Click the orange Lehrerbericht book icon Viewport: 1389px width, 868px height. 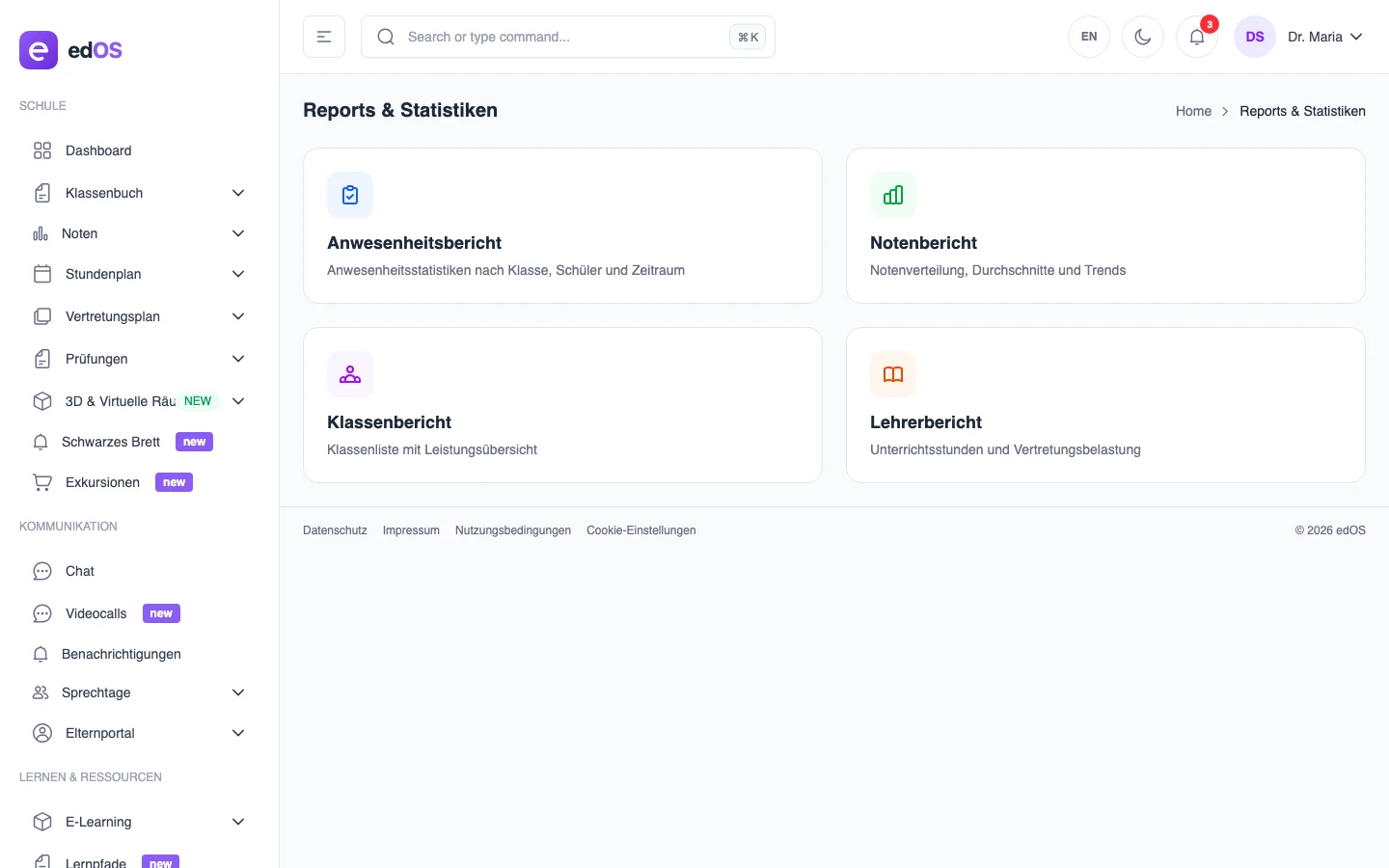[892, 374]
